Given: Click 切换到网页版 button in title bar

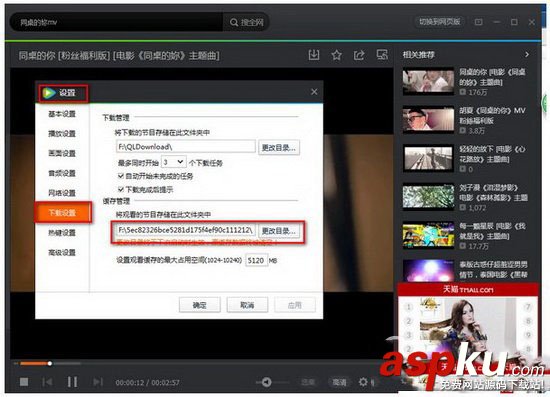Looking at the screenshot, I should click(440, 22).
